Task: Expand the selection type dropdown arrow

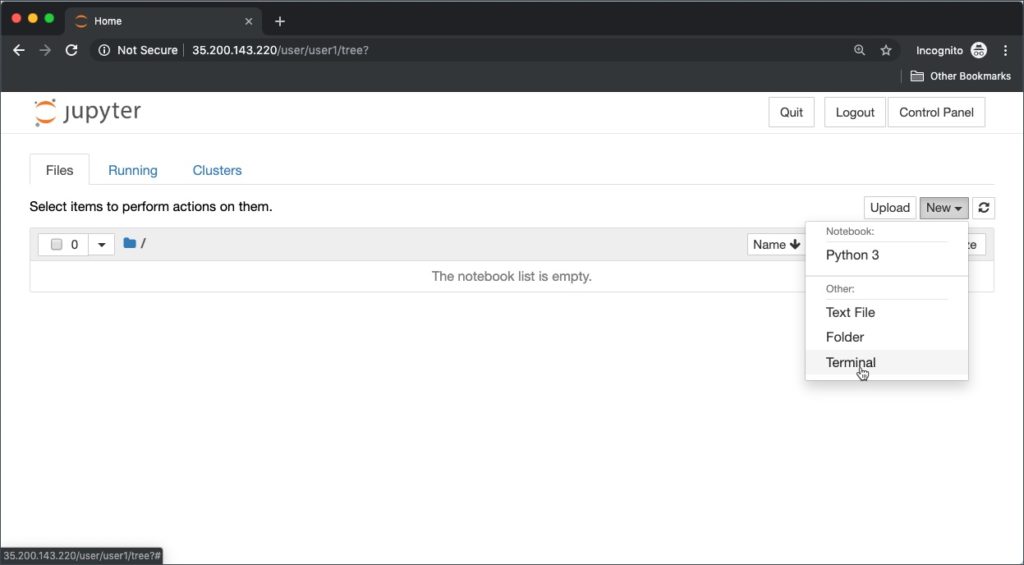Action: tap(101, 245)
